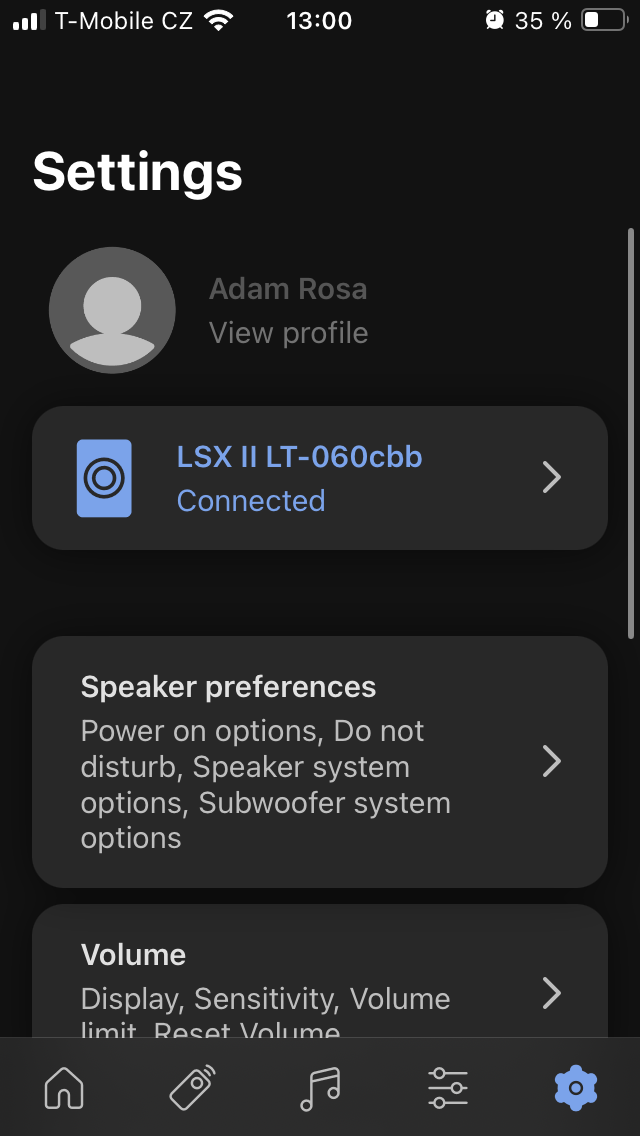Expand the Volume row chevron
The height and width of the screenshot is (1136, 640).
click(x=551, y=993)
